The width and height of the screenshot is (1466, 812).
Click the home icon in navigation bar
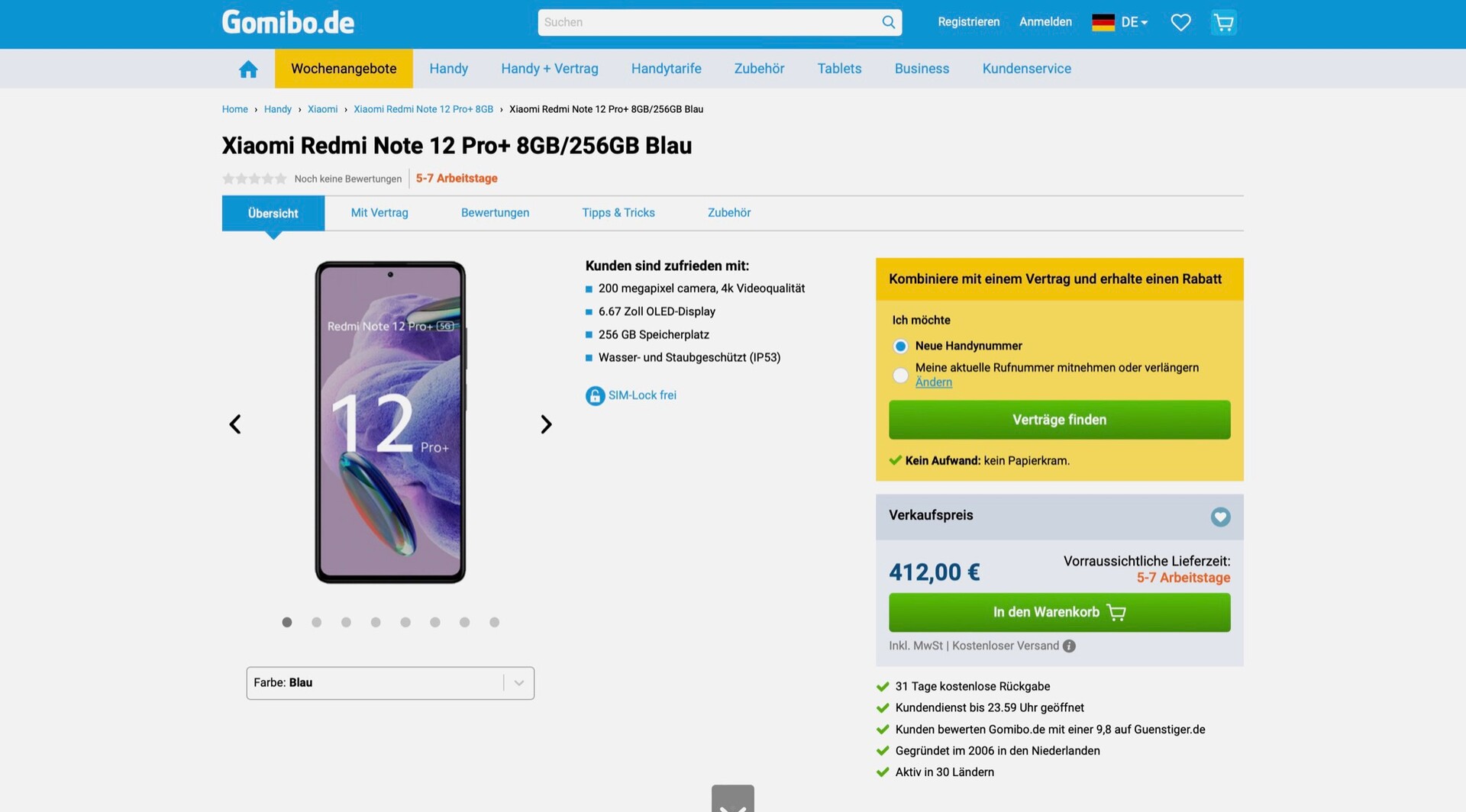[x=248, y=69]
